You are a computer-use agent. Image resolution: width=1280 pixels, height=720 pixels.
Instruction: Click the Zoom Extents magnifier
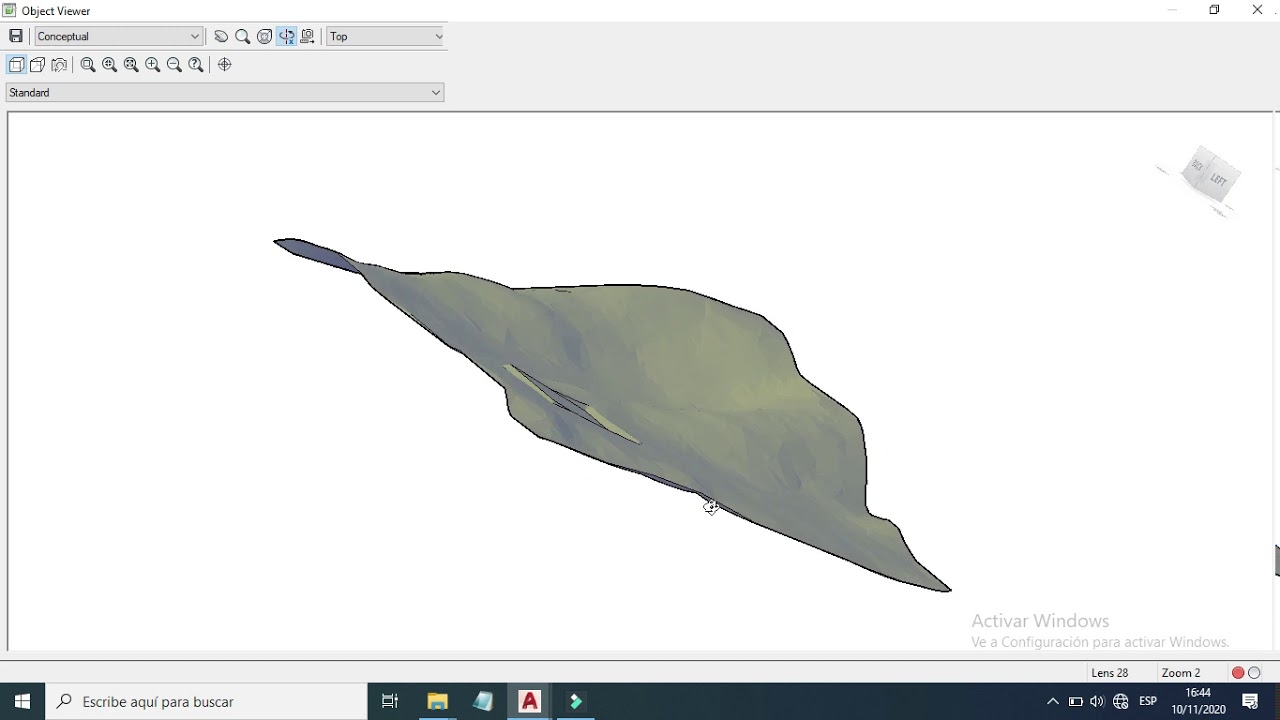[x=131, y=64]
